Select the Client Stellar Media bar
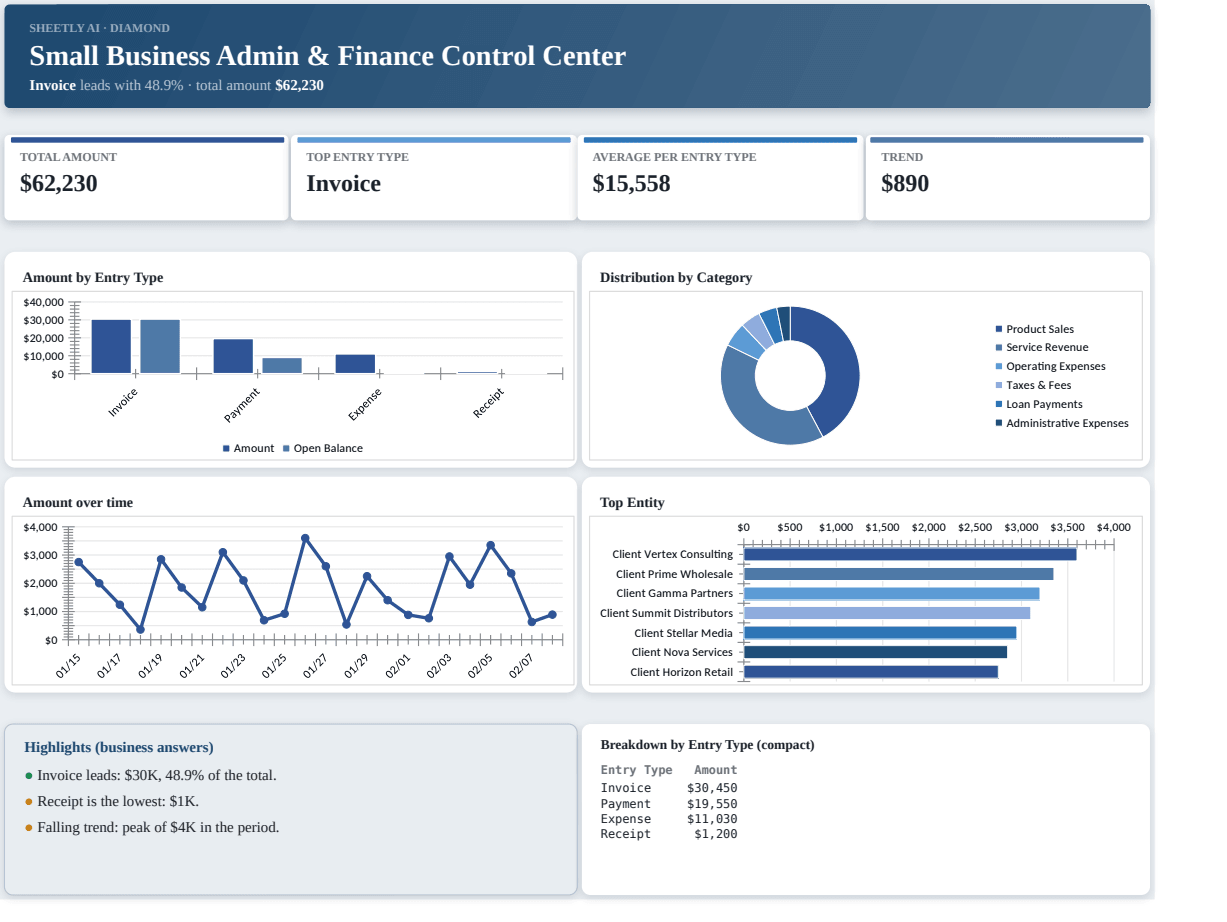Screen dimensions: 1227x922 (880, 633)
